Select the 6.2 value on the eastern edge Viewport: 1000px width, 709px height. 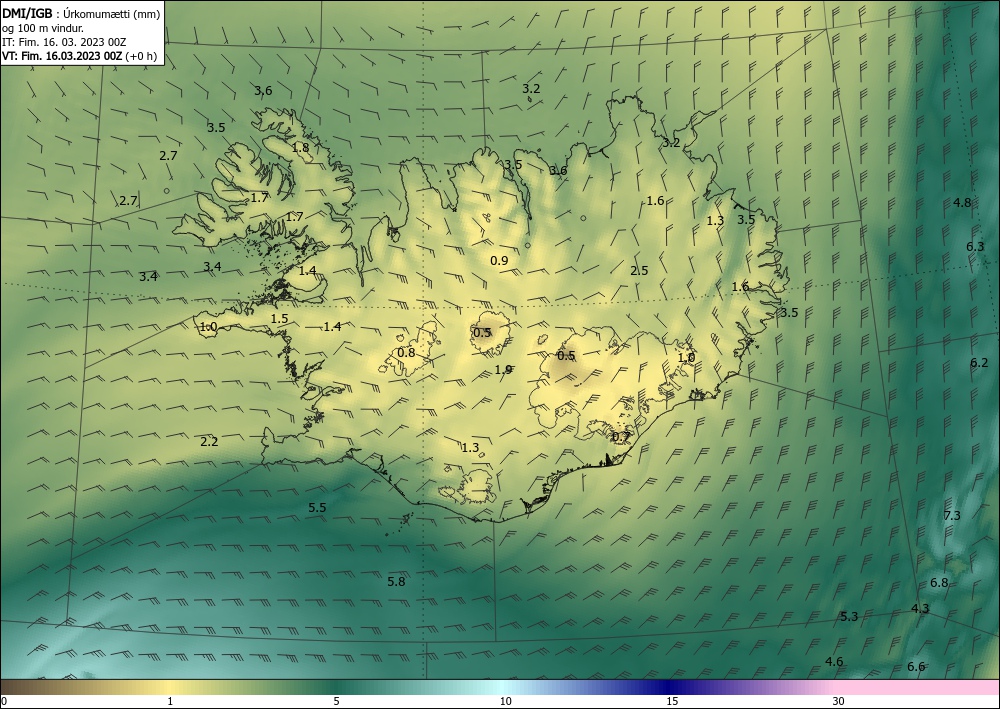(x=979, y=363)
